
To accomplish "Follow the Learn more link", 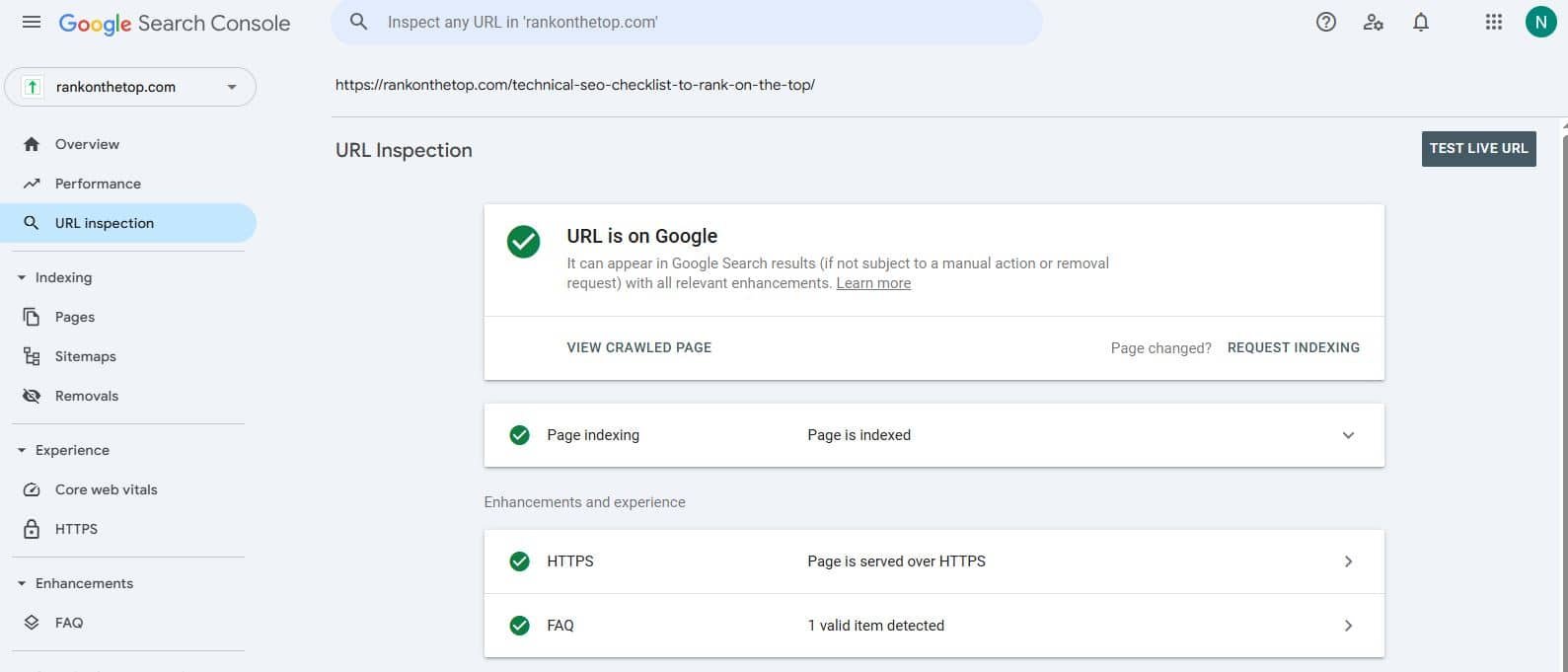I will [873, 283].
